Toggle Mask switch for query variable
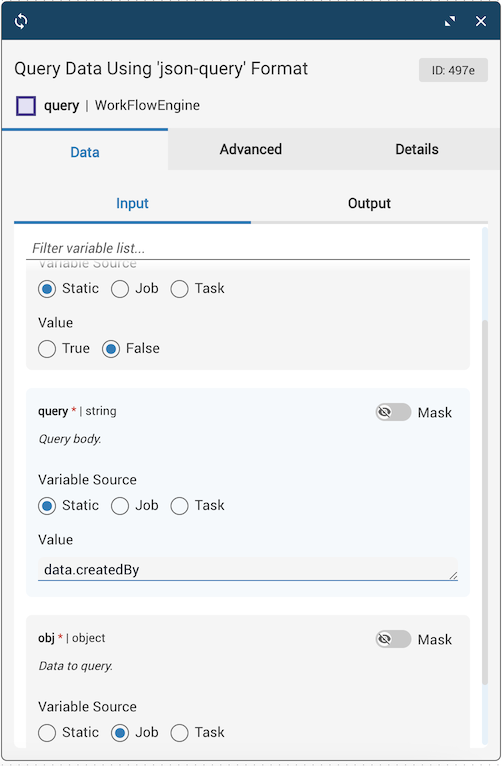503x766 pixels. click(x=393, y=412)
